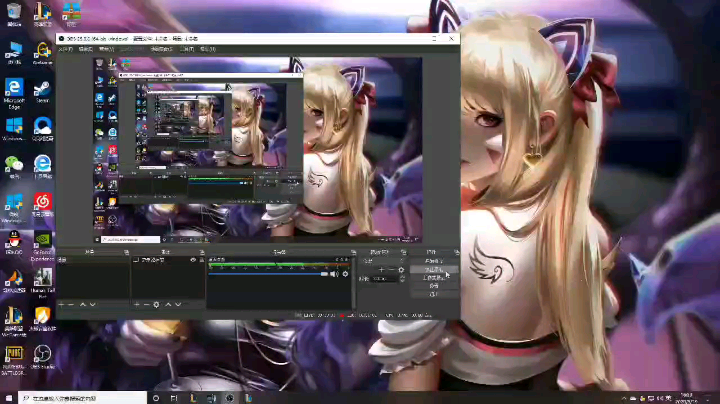Click Exit button in Controls panel
Viewport: 720px width, 404px height.
pyautogui.click(x=434, y=294)
